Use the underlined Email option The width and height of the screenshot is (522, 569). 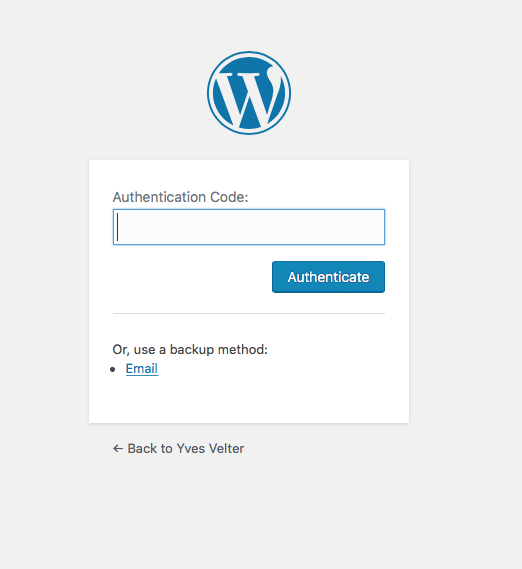click(142, 369)
